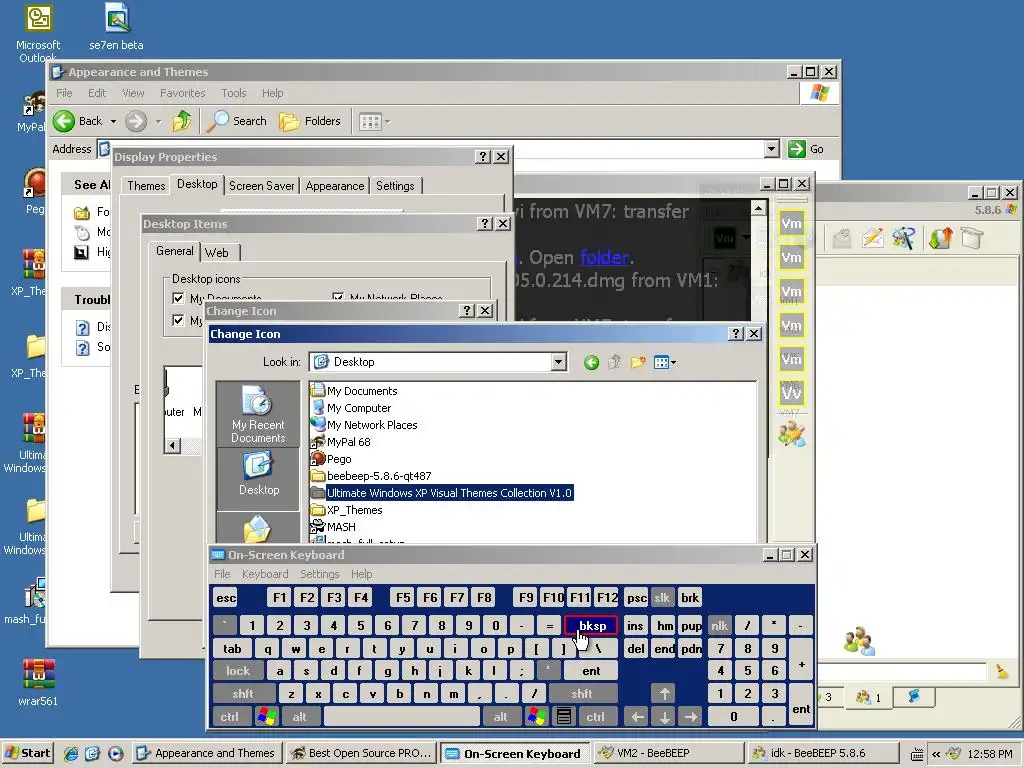Image resolution: width=1024 pixels, height=768 pixels.
Task: Select beebeep-5.8.6-qt487 folder
Action: 372,475
